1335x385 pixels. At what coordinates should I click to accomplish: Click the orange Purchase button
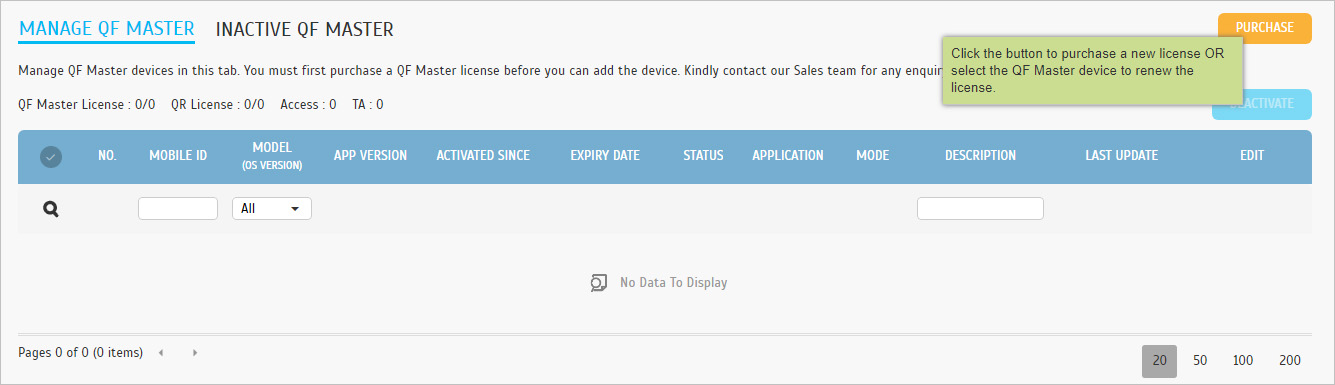click(x=1264, y=28)
